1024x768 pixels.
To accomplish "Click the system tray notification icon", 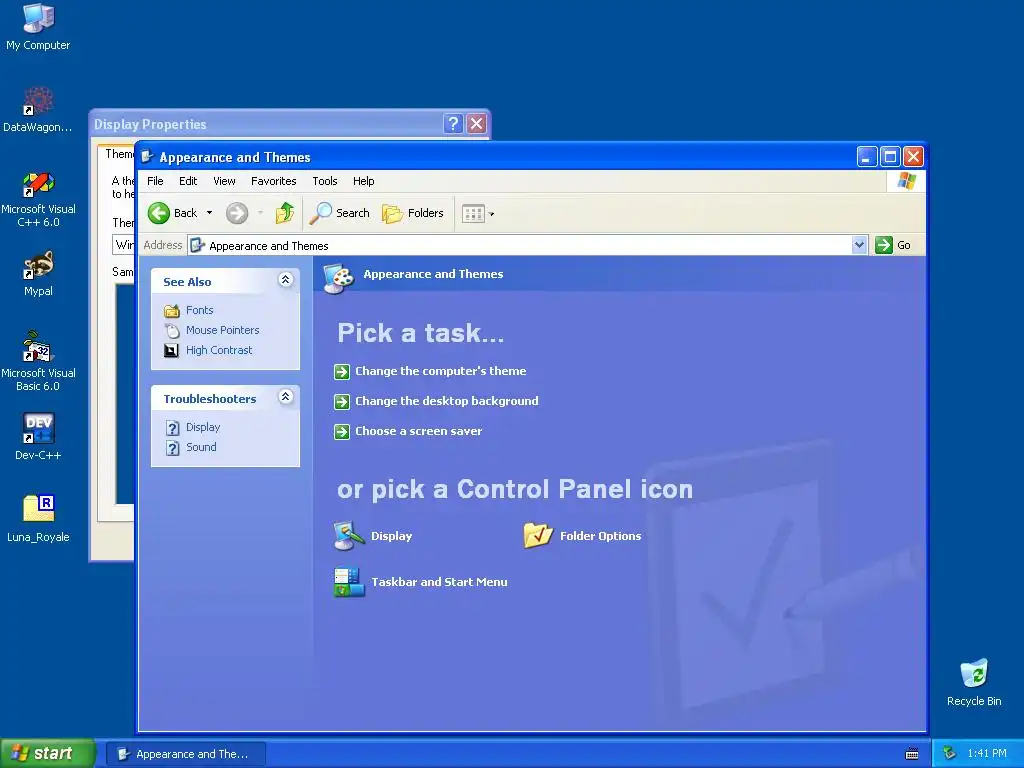I will click(x=950, y=754).
